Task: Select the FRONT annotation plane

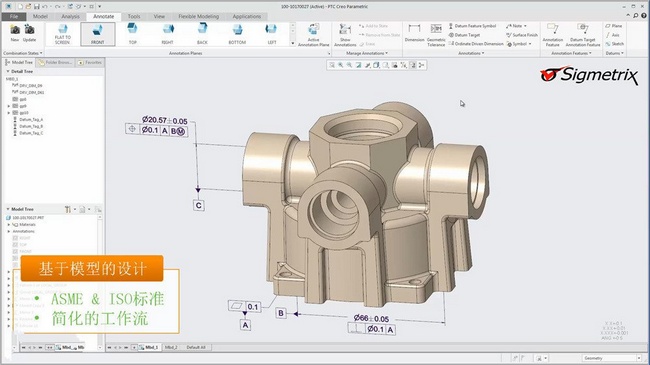Action: [97, 34]
